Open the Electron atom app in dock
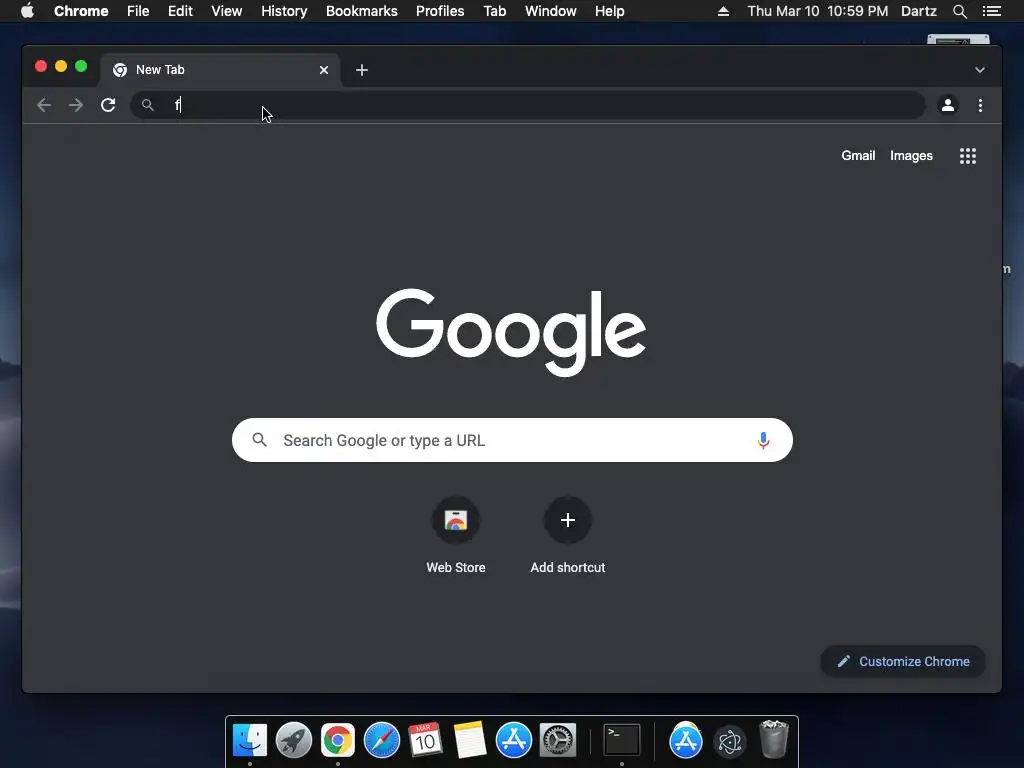Viewport: 1024px width, 768px height. coord(729,742)
